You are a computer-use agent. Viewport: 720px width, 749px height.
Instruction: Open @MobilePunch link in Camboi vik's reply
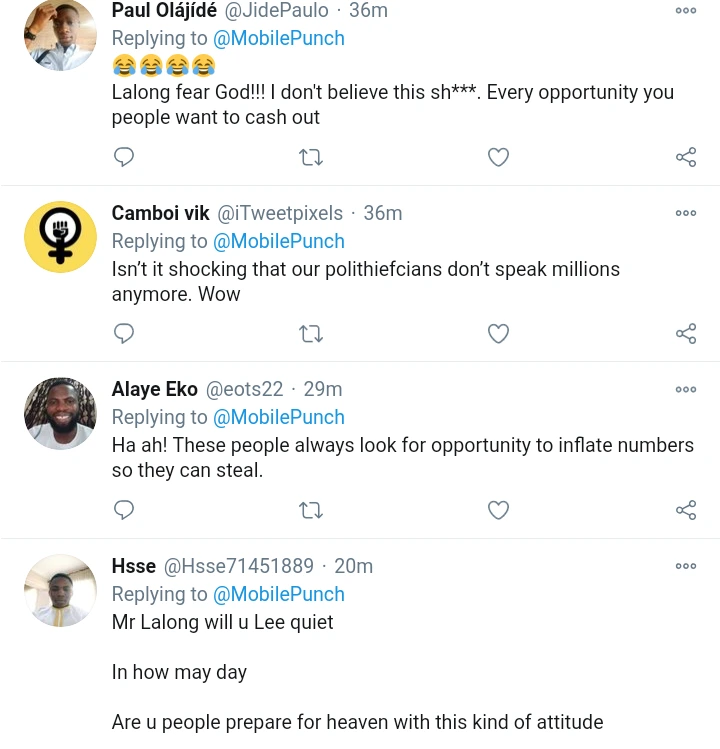(x=278, y=241)
